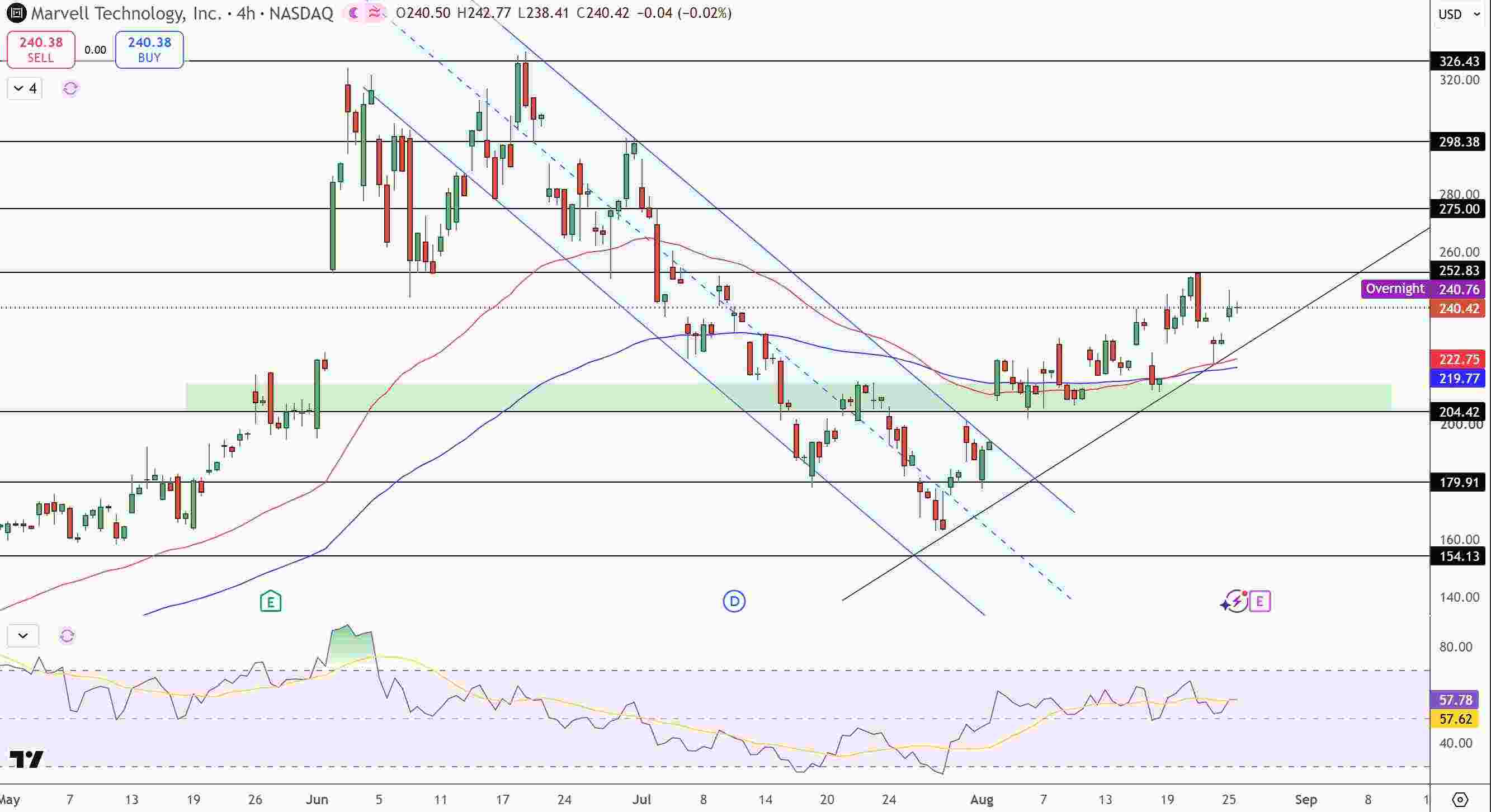Click the Jul label on the time axis

point(641,799)
